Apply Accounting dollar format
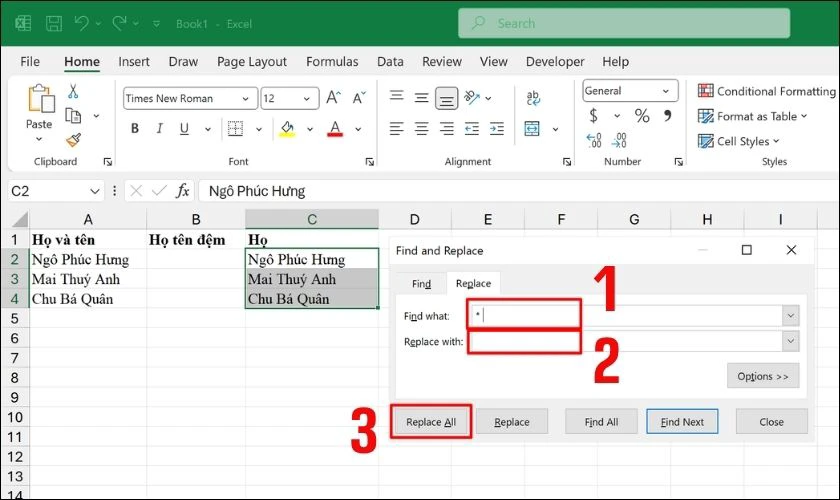The height and width of the screenshot is (500, 840). click(594, 116)
